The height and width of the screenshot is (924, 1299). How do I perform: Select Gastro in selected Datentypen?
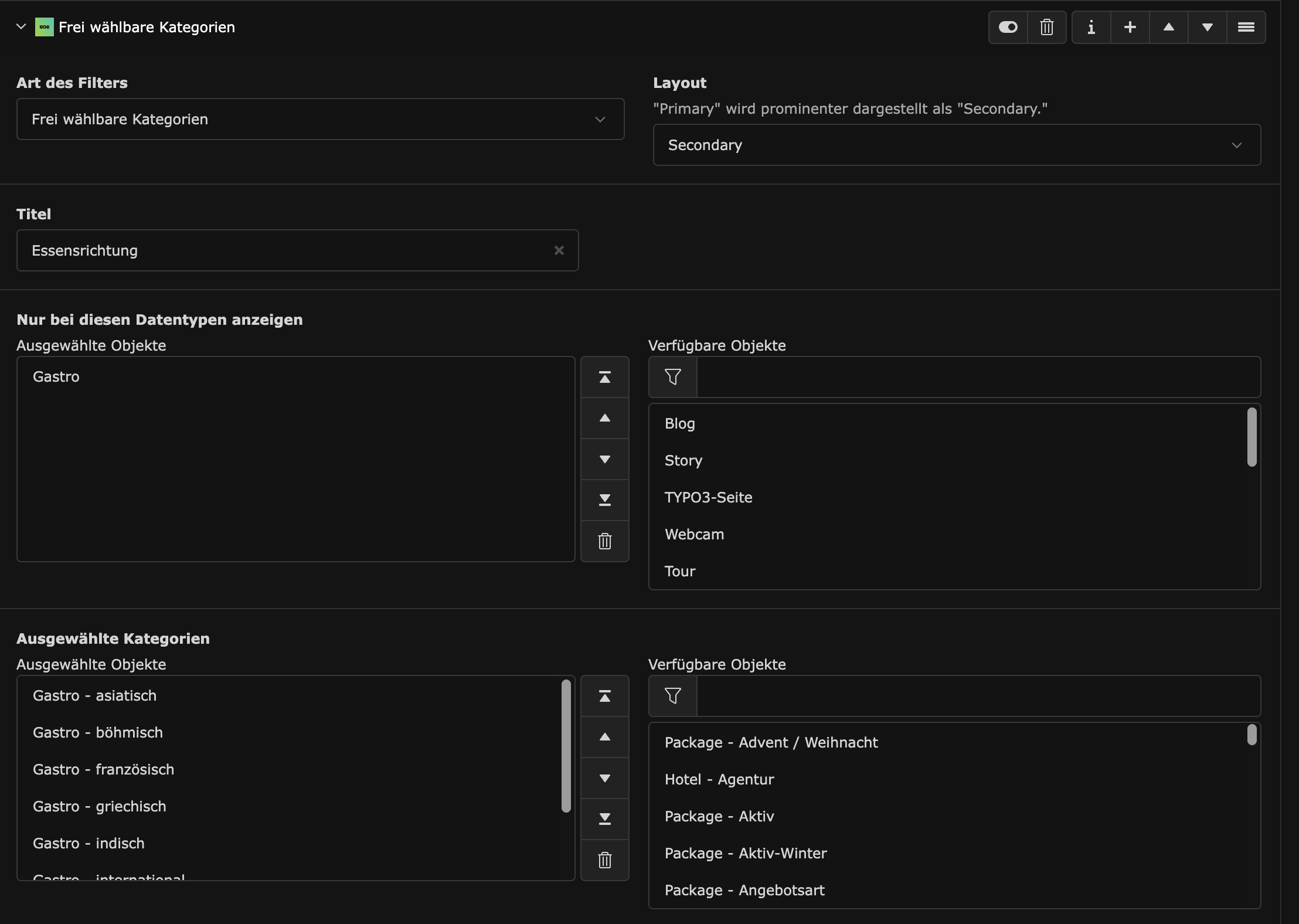[x=296, y=376]
